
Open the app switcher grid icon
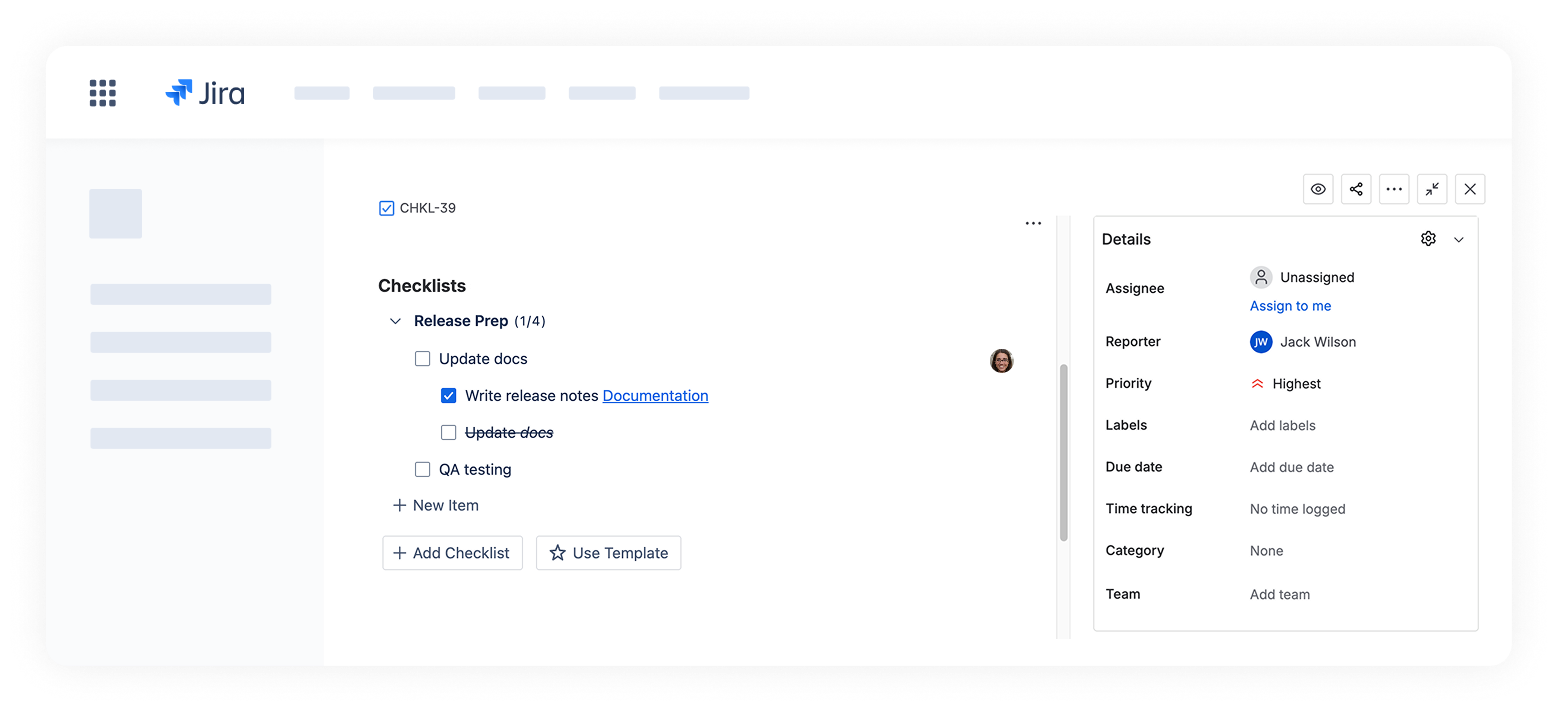click(103, 93)
